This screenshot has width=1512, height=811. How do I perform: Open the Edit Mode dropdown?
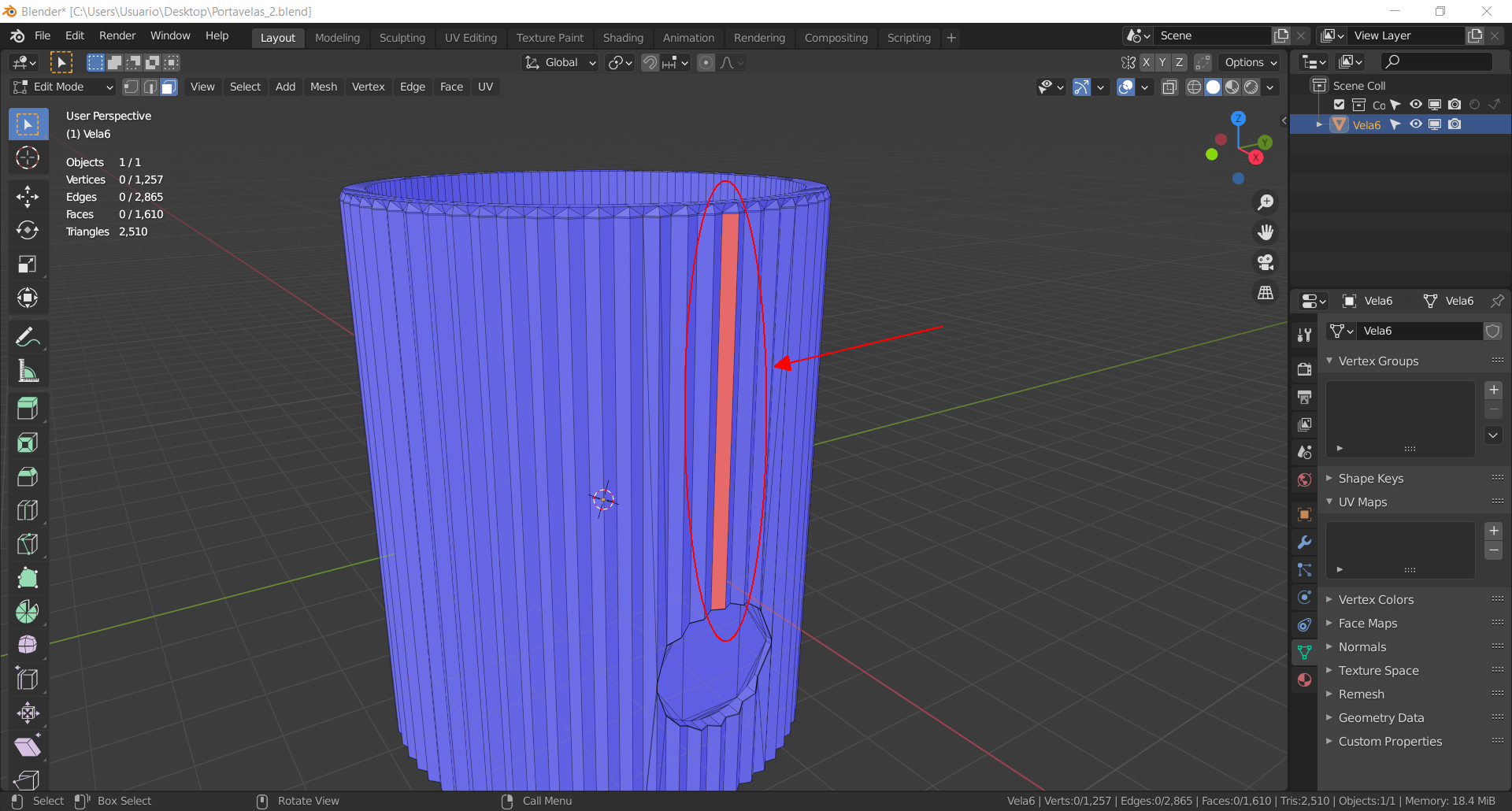point(63,87)
